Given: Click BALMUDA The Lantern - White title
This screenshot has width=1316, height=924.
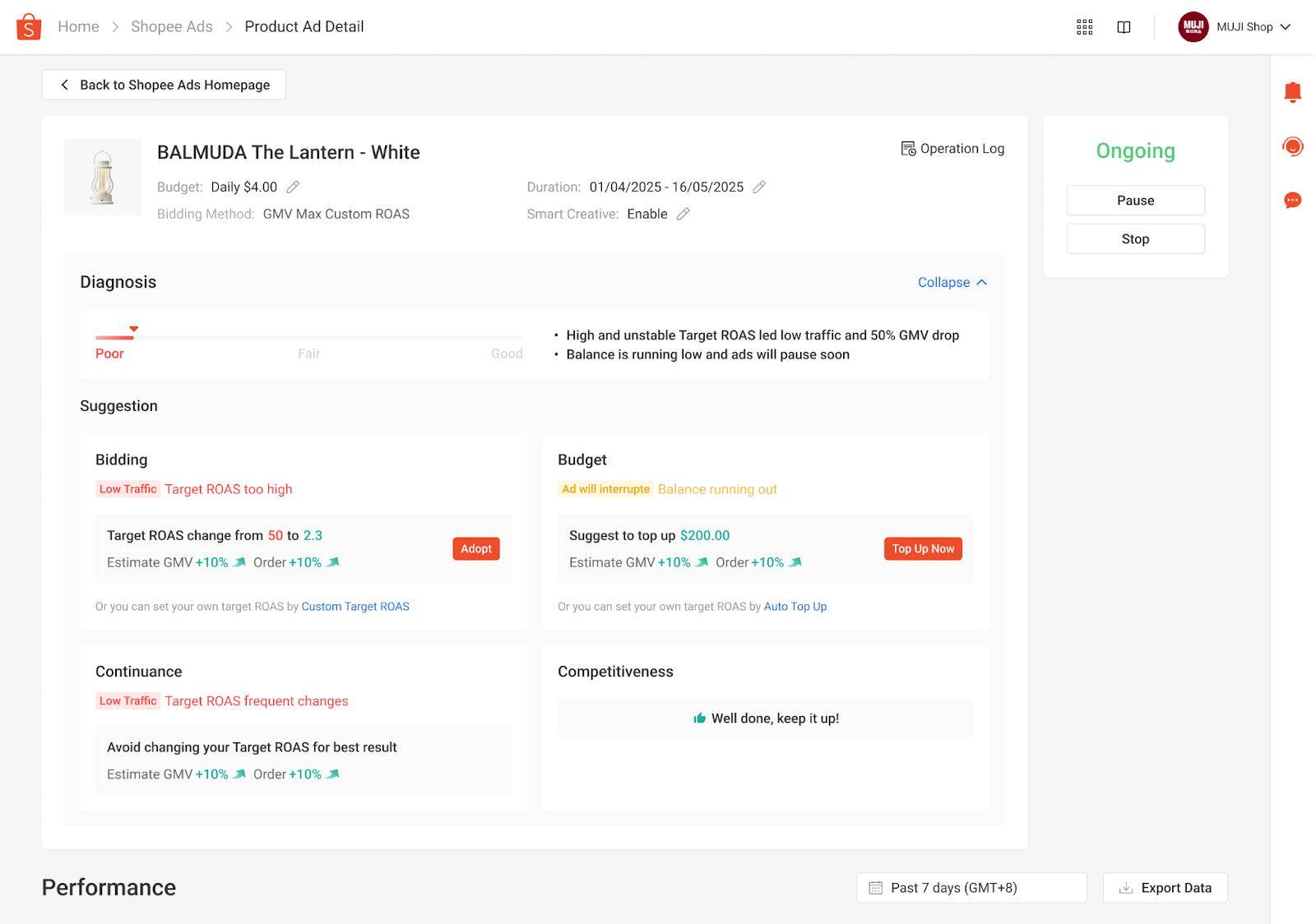Looking at the screenshot, I should [289, 152].
